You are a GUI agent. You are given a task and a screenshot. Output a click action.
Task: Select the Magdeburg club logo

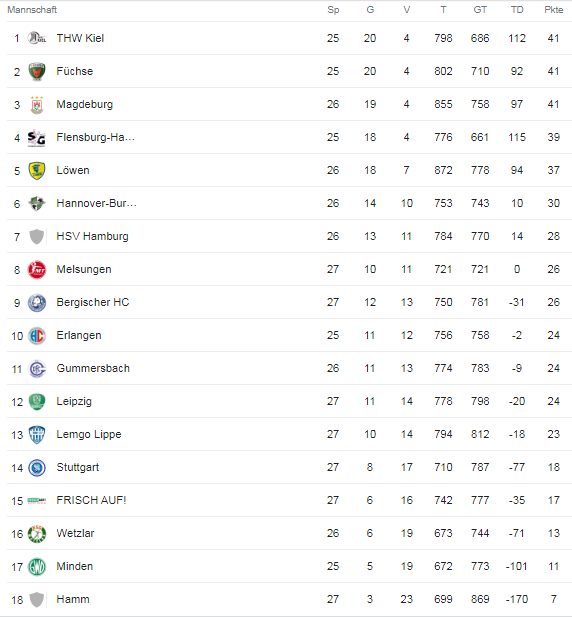(x=37, y=105)
